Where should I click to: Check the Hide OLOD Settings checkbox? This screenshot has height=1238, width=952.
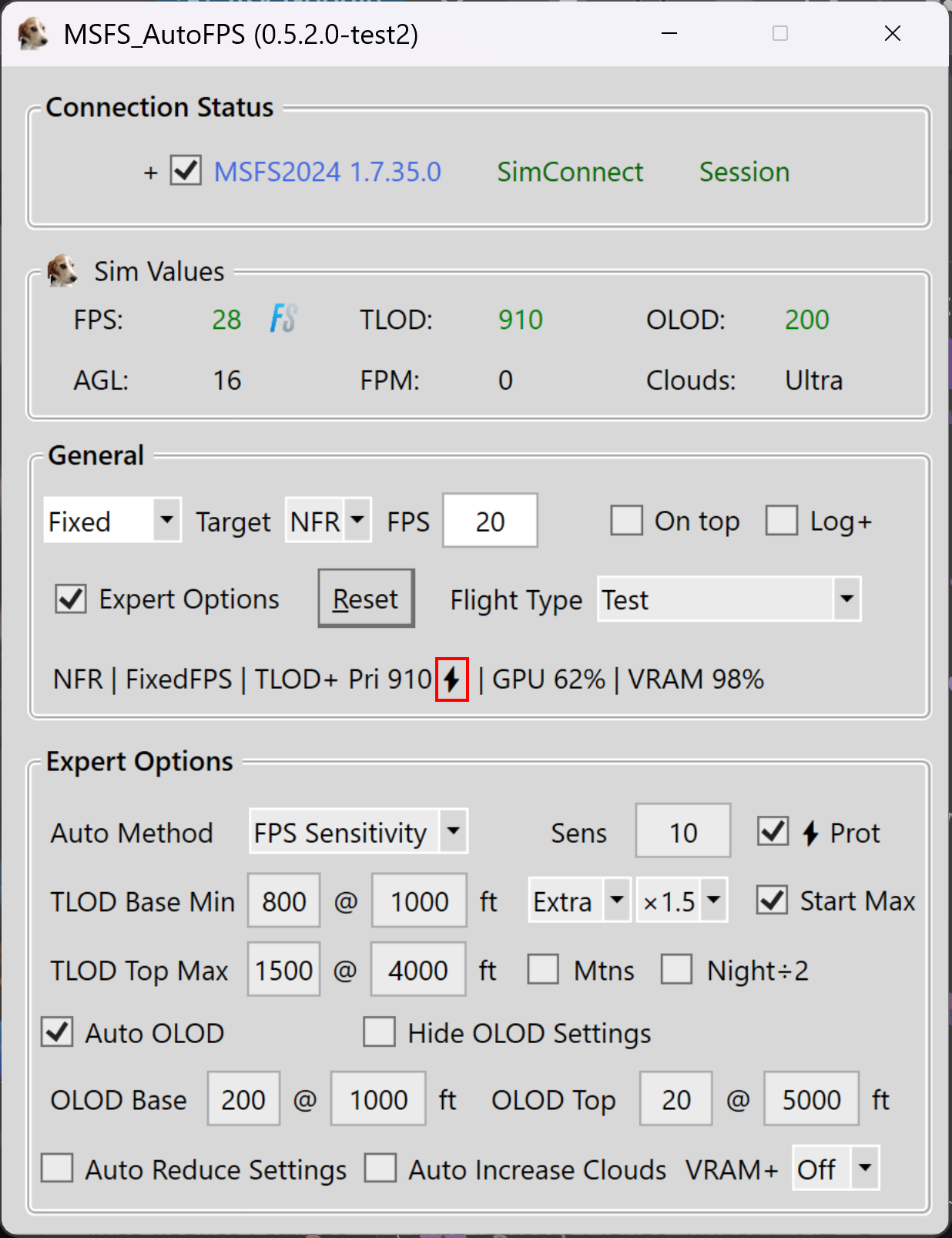click(379, 1032)
